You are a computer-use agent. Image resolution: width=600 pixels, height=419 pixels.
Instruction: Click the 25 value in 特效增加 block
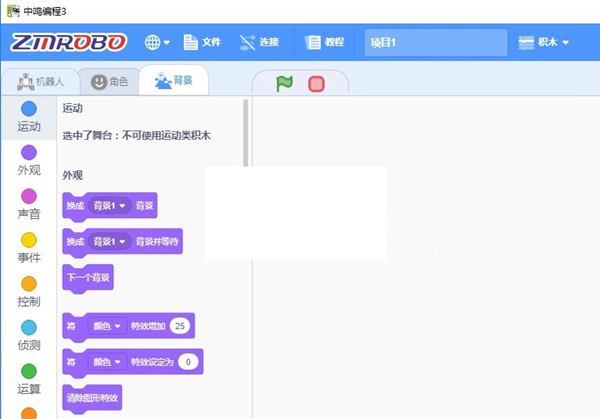coord(180,326)
